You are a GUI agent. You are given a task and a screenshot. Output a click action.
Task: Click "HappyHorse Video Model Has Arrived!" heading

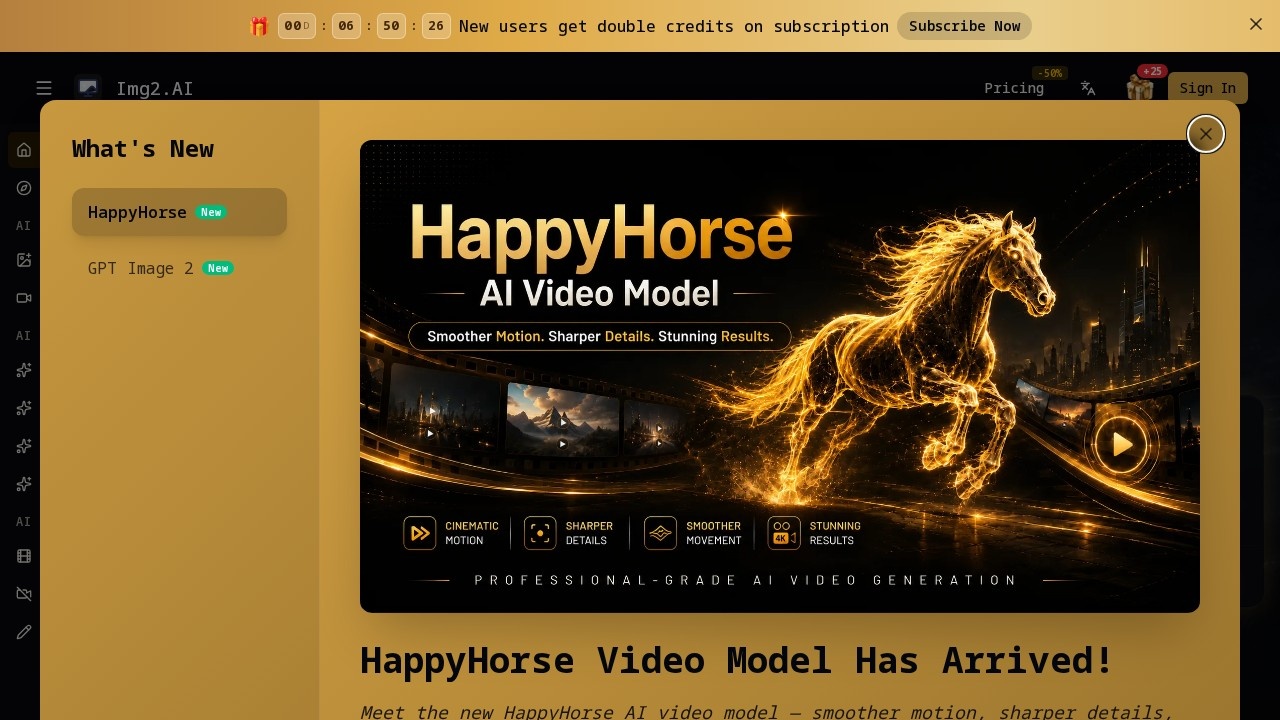pyautogui.click(x=737, y=660)
